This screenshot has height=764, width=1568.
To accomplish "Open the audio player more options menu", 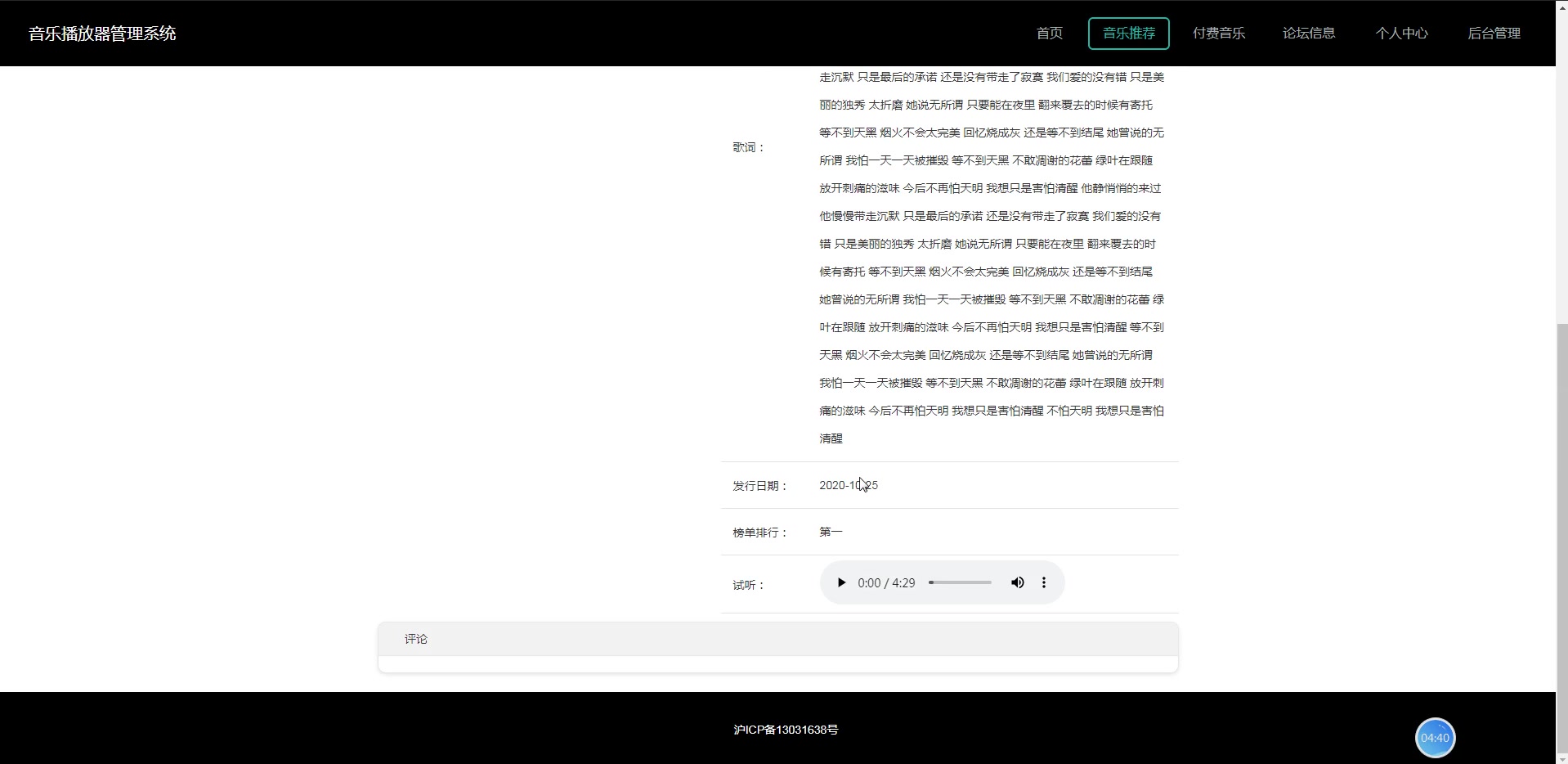I will pyautogui.click(x=1044, y=583).
